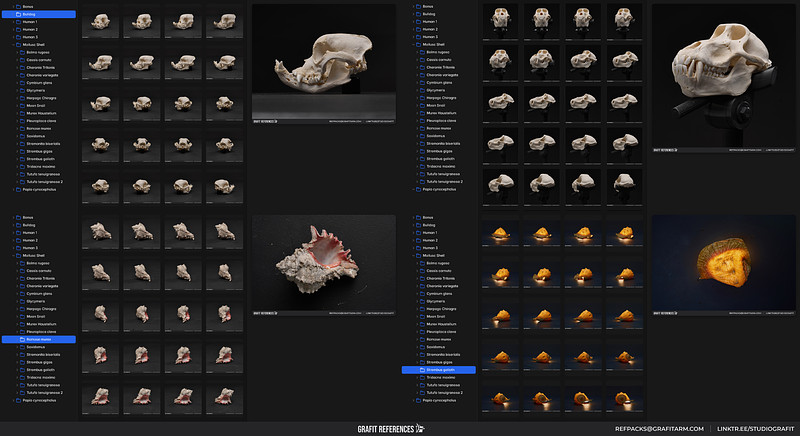
Task: Expand the Papio cynocephalus folder in the bulldog skull panel
Action: pos(13,190)
